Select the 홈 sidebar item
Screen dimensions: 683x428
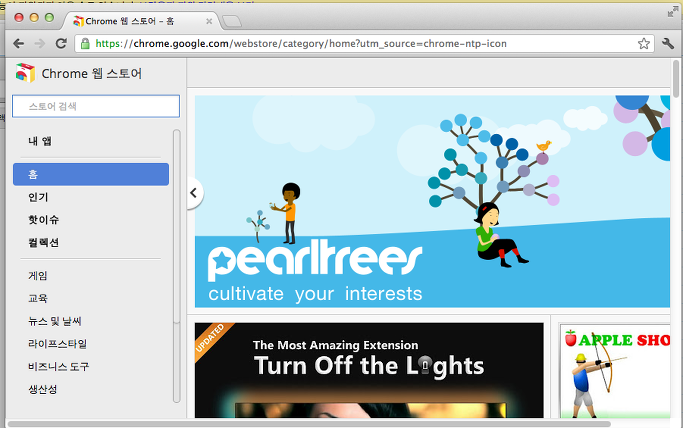91,174
